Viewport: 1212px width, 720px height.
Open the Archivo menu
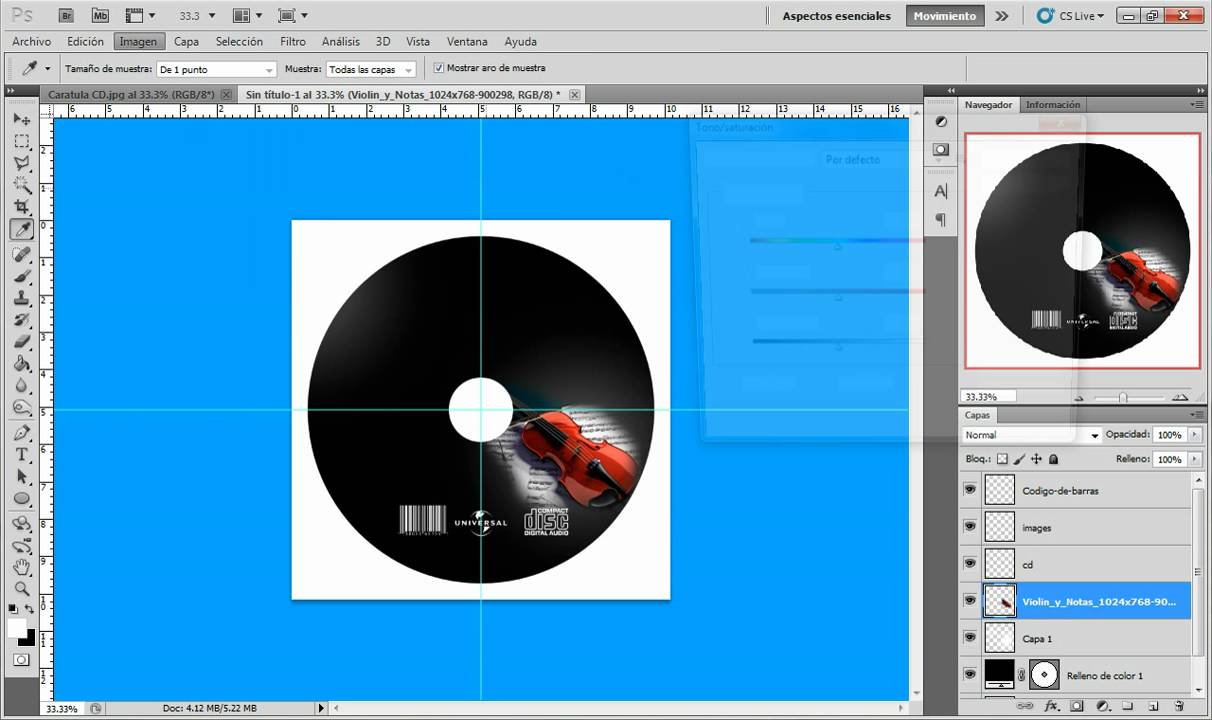[32, 41]
